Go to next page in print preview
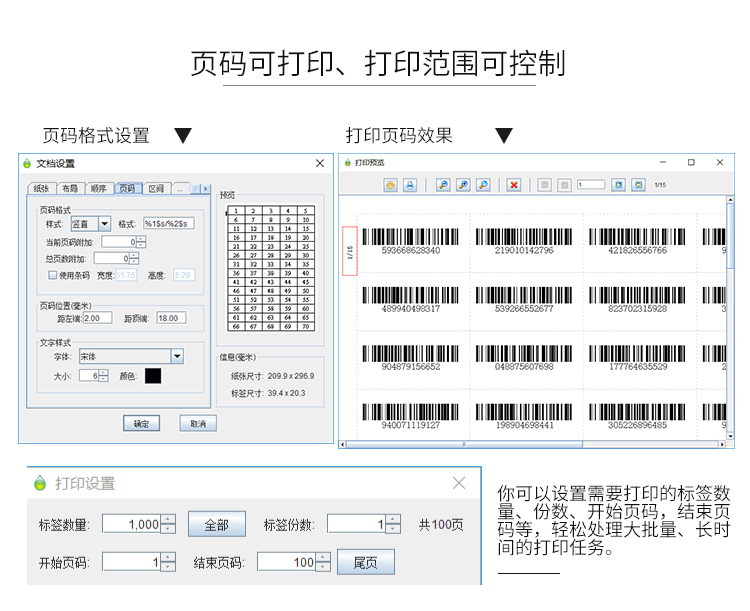The width and height of the screenshot is (750, 611). (x=618, y=185)
